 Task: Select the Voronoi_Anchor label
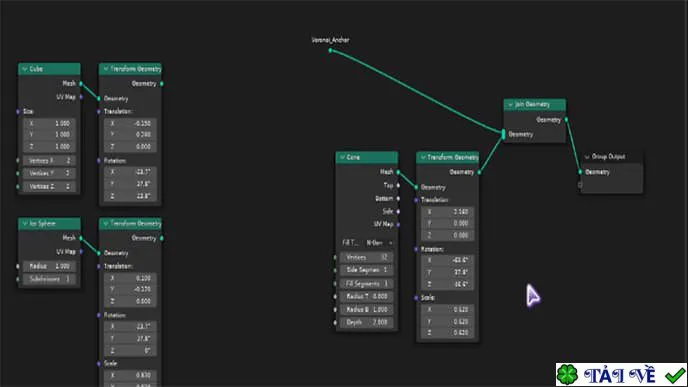tap(330, 40)
